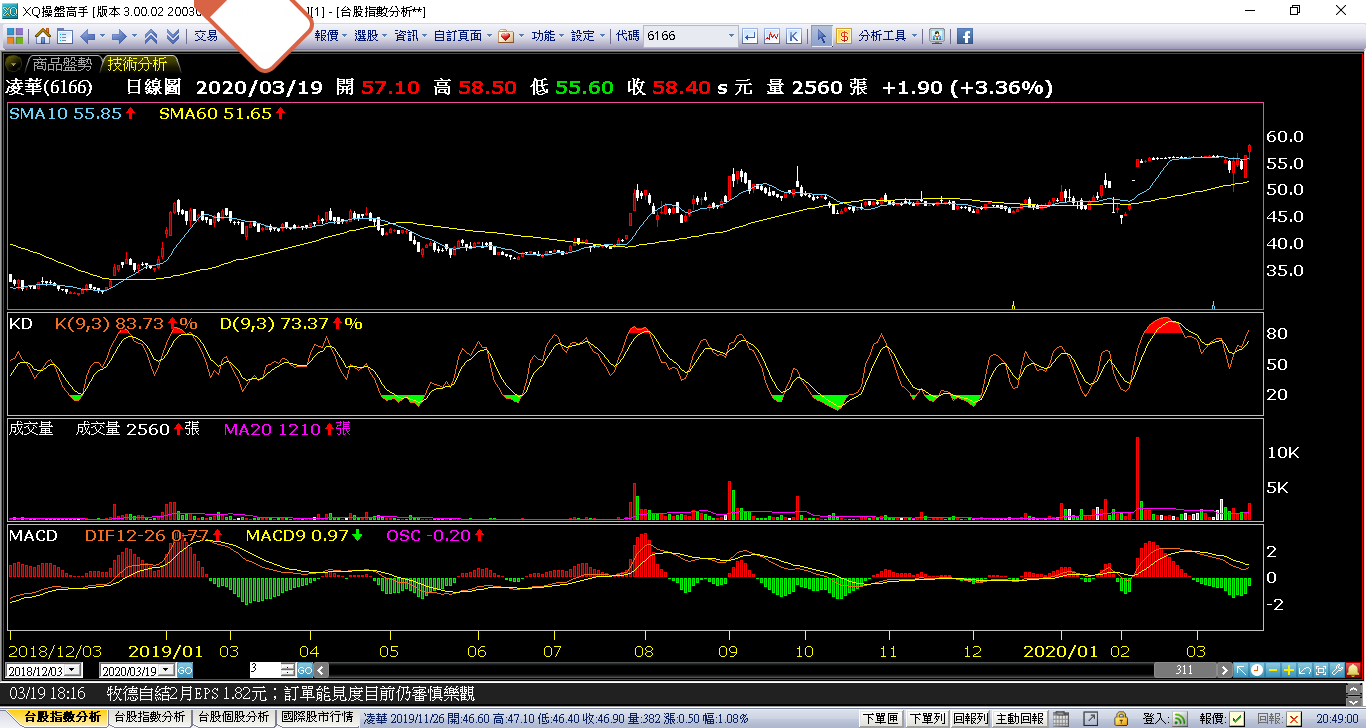Viewport: 1366px width, 728px height.
Task: Click the yellow plus zoom-in icon
Action: (1289, 670)
